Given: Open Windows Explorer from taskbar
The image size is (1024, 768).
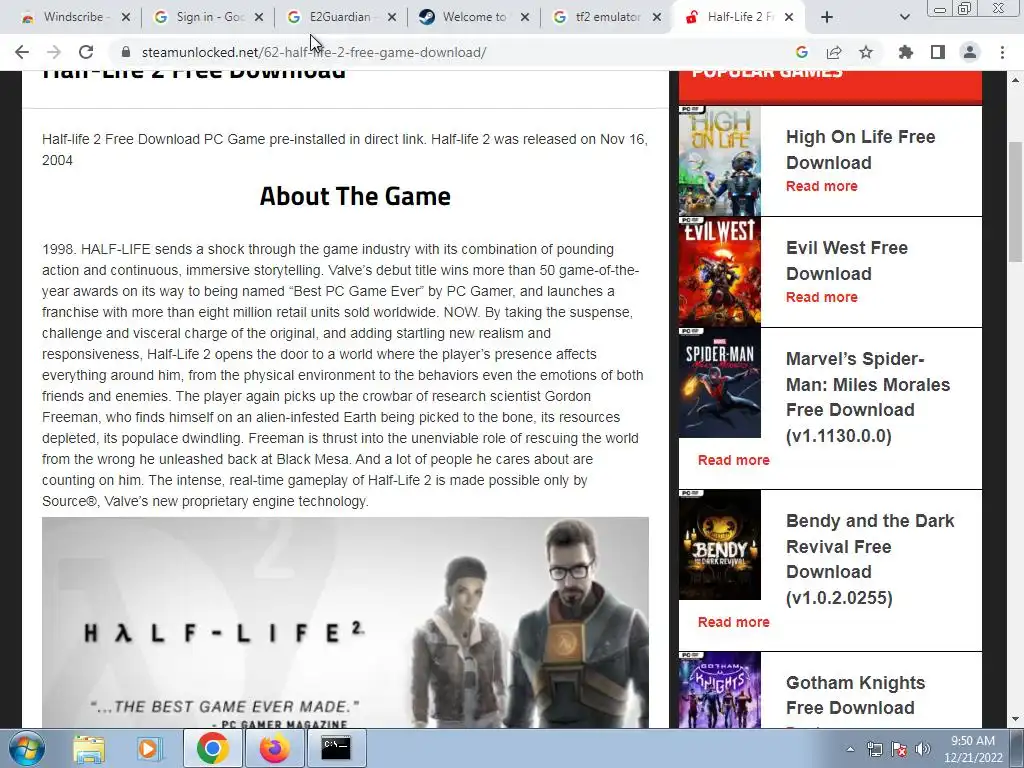Looking at the screenshot, I should coord(89,748).
